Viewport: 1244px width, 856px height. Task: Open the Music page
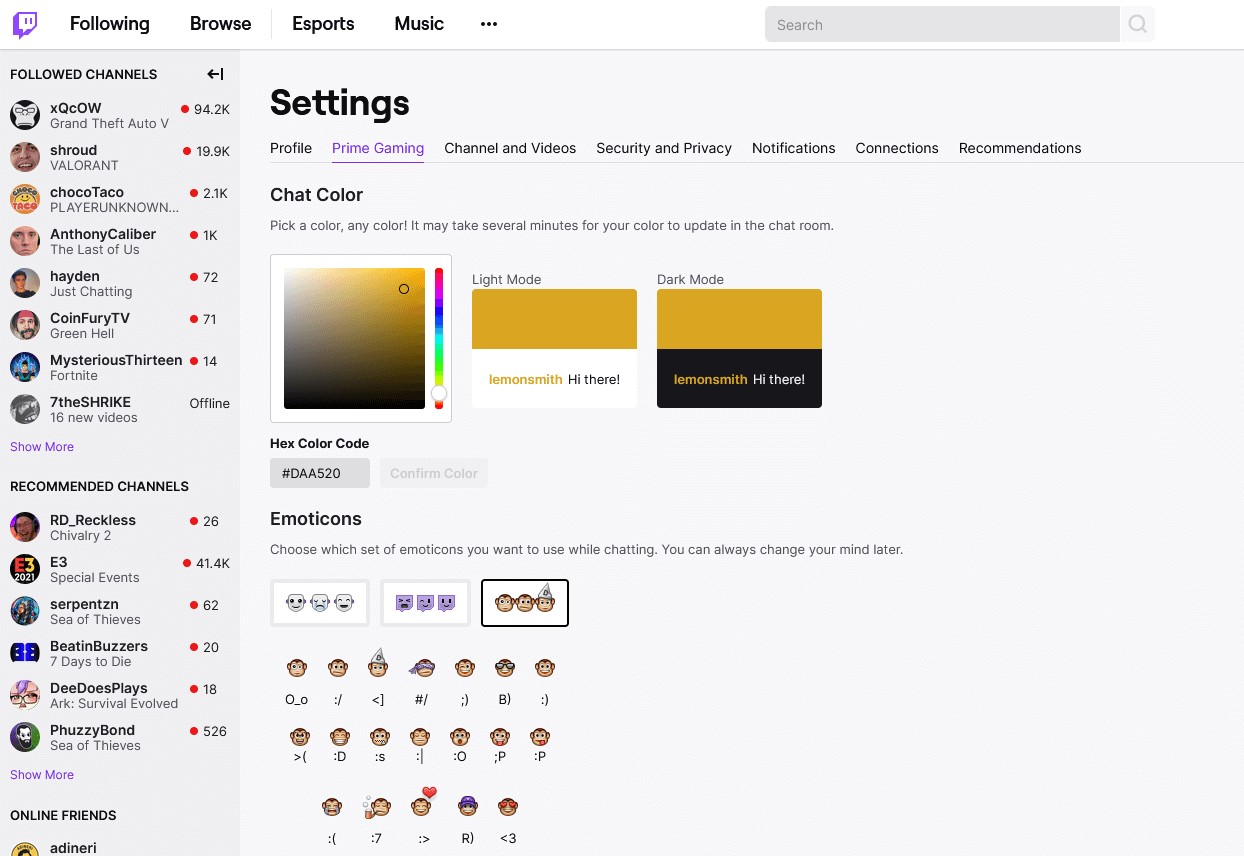pyautogui.click(x=419, y=24)
